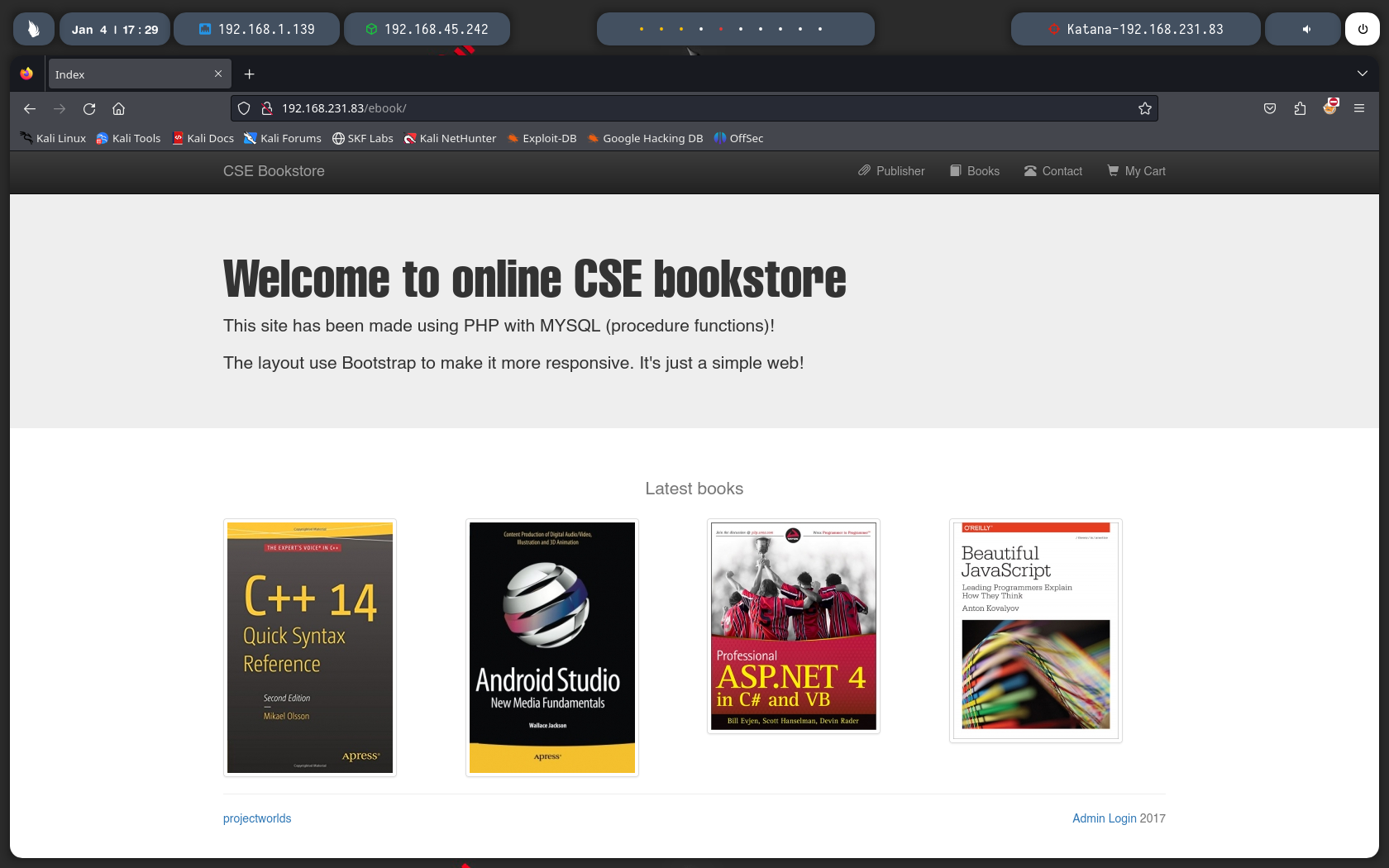Image resolution: width=1389 pixels, height=868 pixels.
Task: Open the Firefox hamburger menu
Action: (x=1358, y=108)
